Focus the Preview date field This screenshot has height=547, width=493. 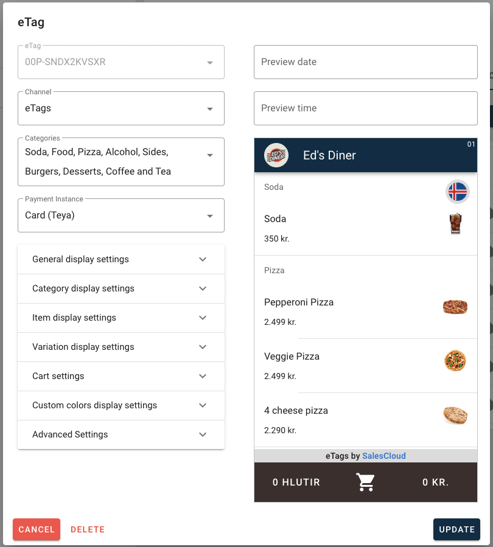click(x=366, y=62)
